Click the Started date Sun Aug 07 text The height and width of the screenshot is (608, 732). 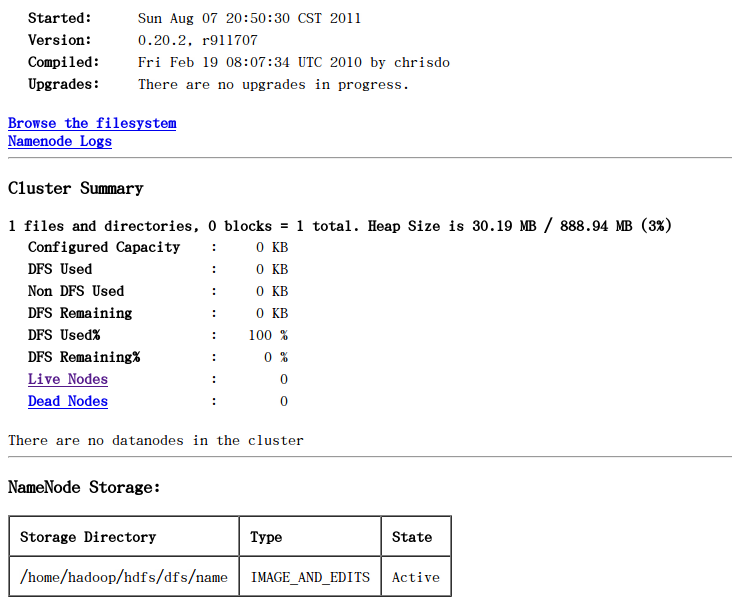249,18
